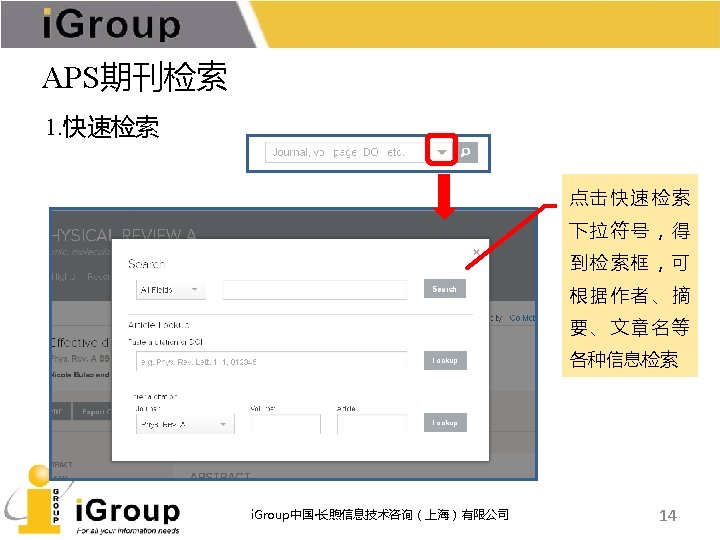Viewport: 720px width, 540px height.
Task: Click the iGroup header logo text
Action: pyautogui.click(x=112, y=24)
